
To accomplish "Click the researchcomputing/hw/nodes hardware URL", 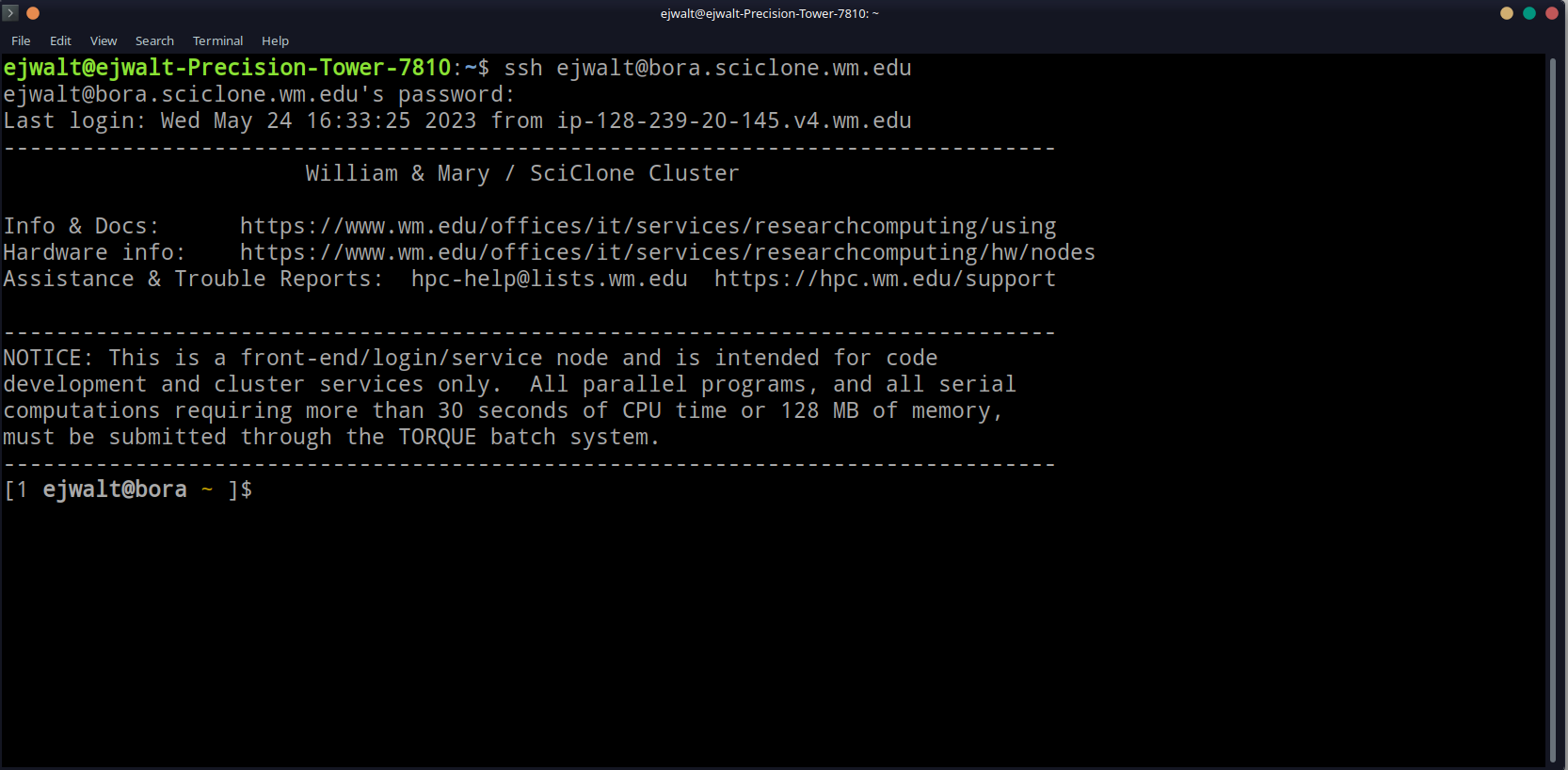I will coord(667,253).
